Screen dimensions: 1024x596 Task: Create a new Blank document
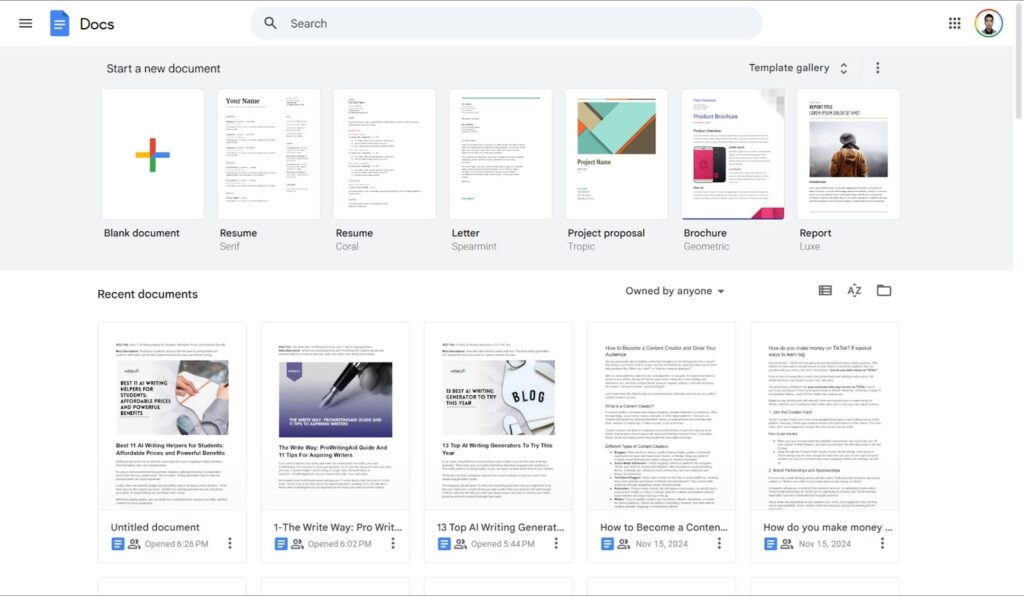153,154
